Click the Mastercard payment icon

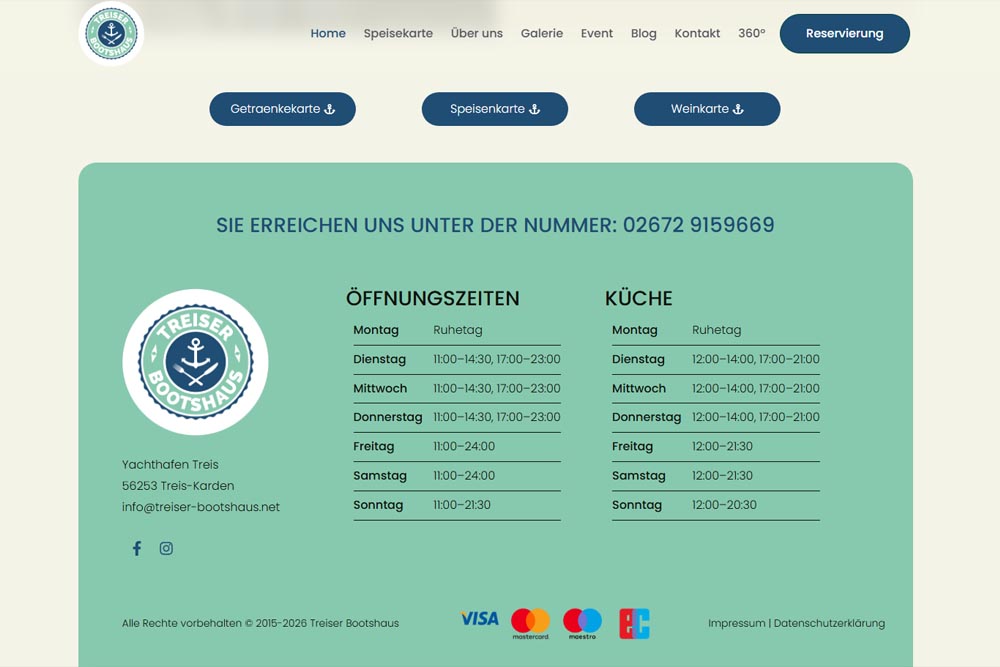(531, 624)
